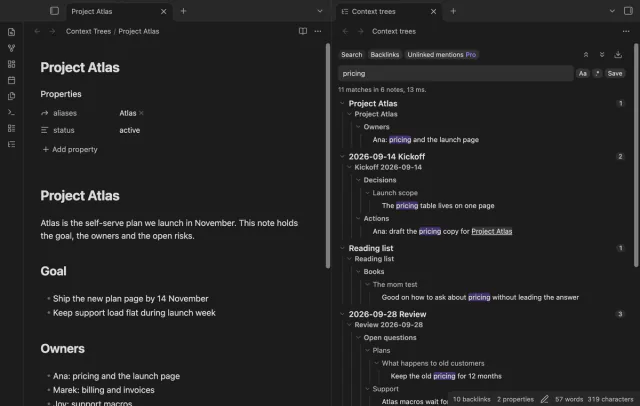Click the export download icon above search
The width and height of the screenshot is (640, 406).
pos(618,55)
